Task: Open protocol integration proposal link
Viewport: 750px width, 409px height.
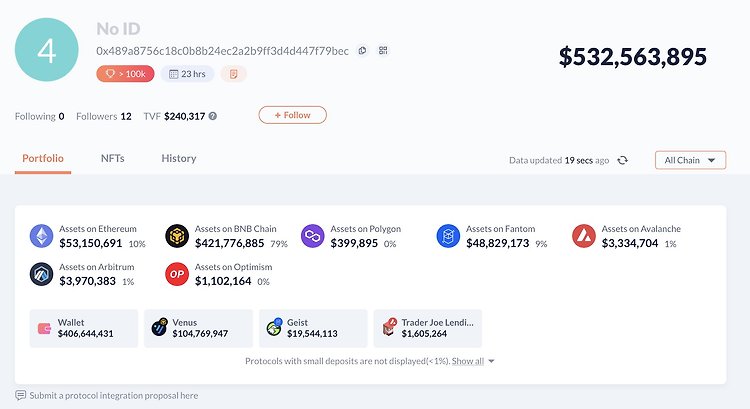Action: point(113,396)
